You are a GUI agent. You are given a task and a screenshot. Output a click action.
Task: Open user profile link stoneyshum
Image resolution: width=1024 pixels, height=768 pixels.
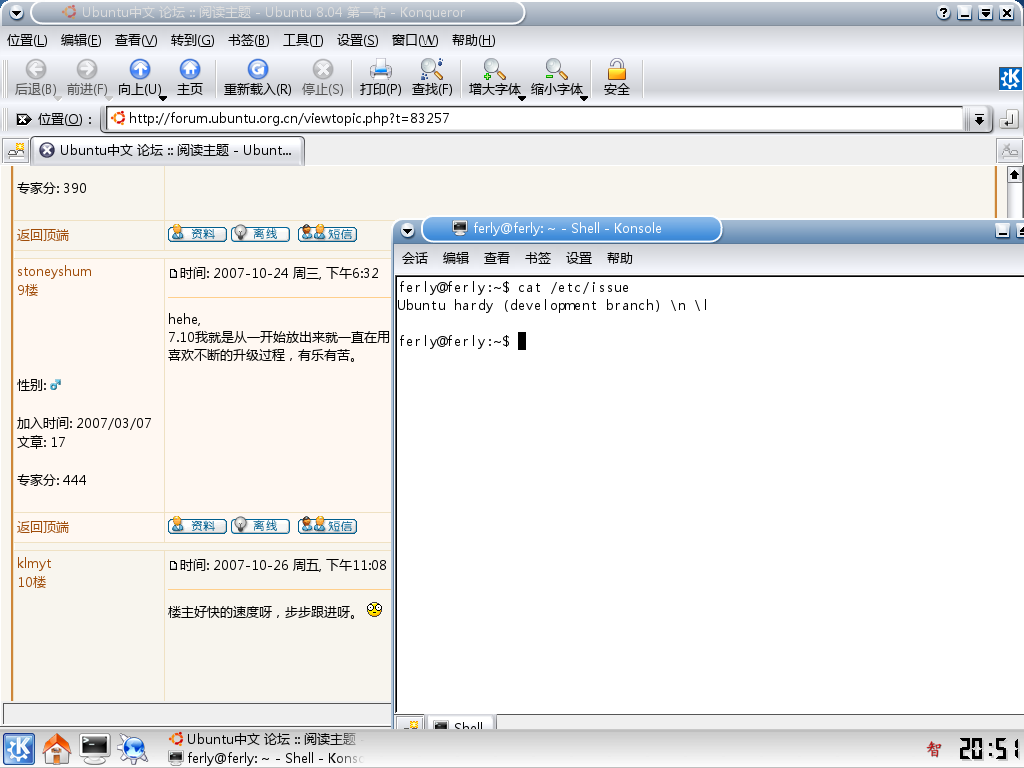coord(54,272)
